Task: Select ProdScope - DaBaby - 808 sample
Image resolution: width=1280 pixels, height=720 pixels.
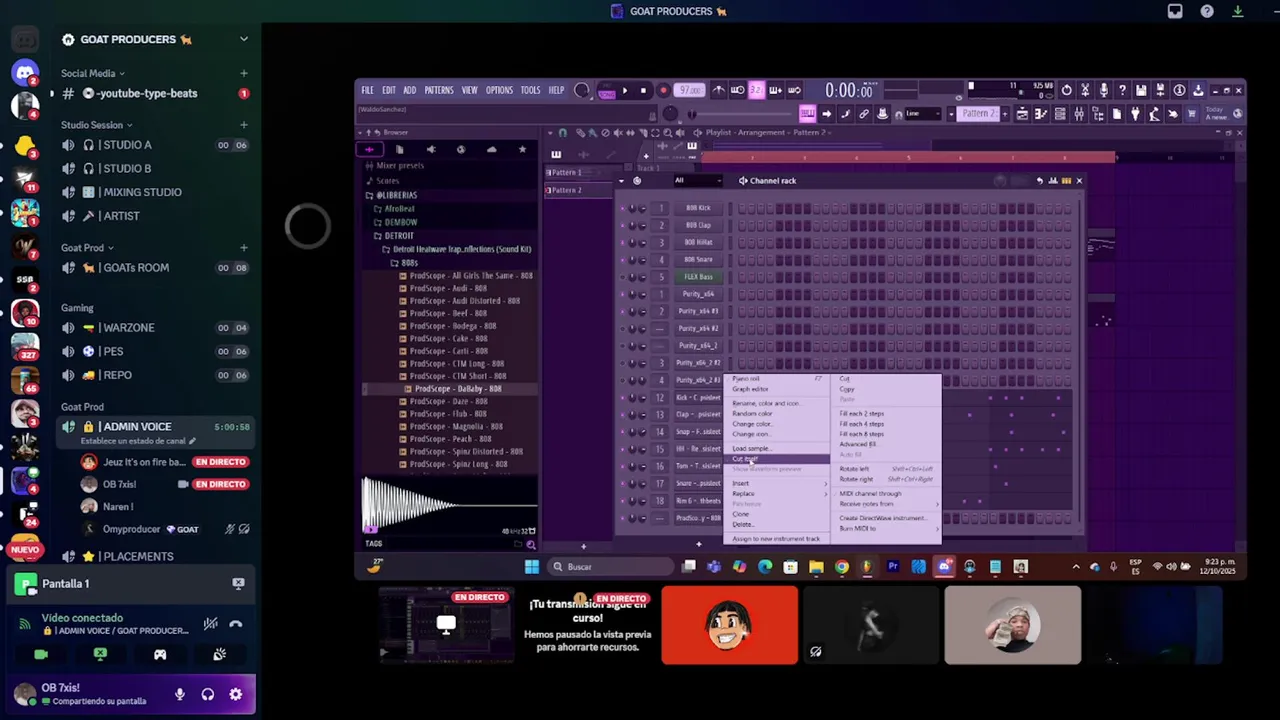Action: coord(458,389)
